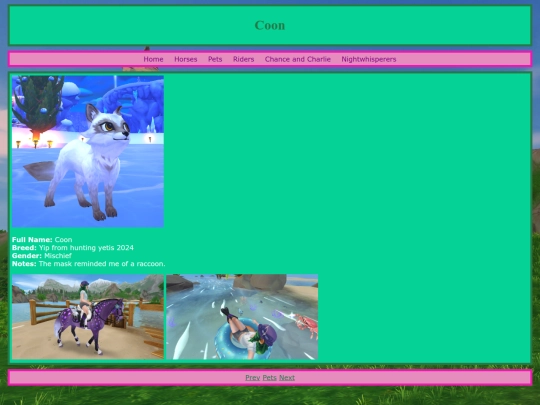540x405 pixels.
Task: Open the Chance and Charlie page
Action: [x=298, y=59]
